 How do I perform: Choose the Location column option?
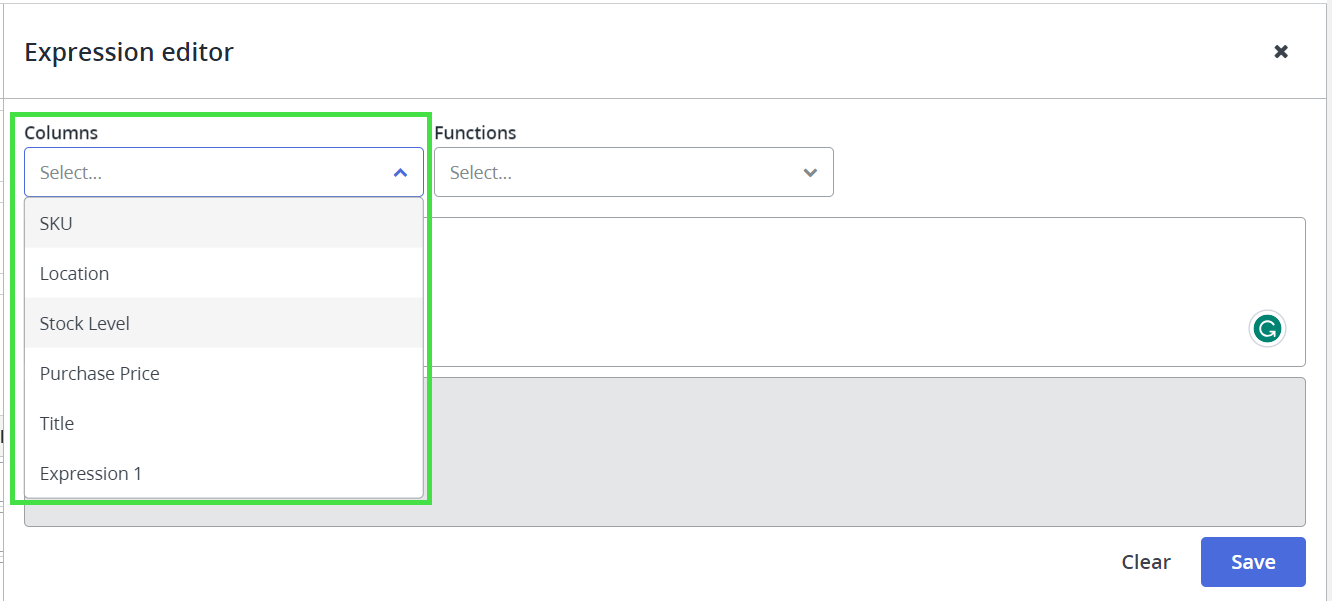(74, 273)
